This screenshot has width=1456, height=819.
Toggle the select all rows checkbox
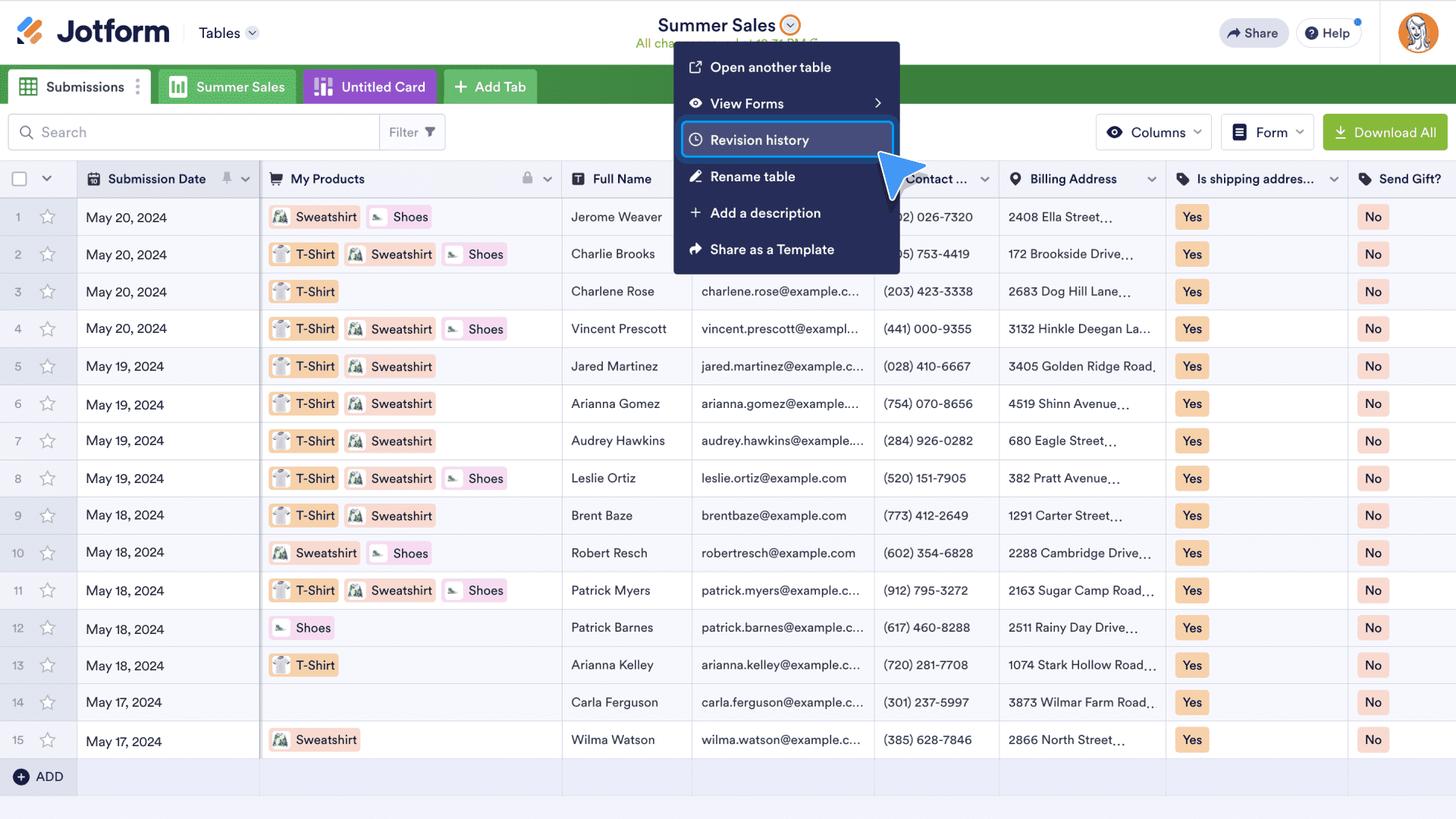coord(20,179)
